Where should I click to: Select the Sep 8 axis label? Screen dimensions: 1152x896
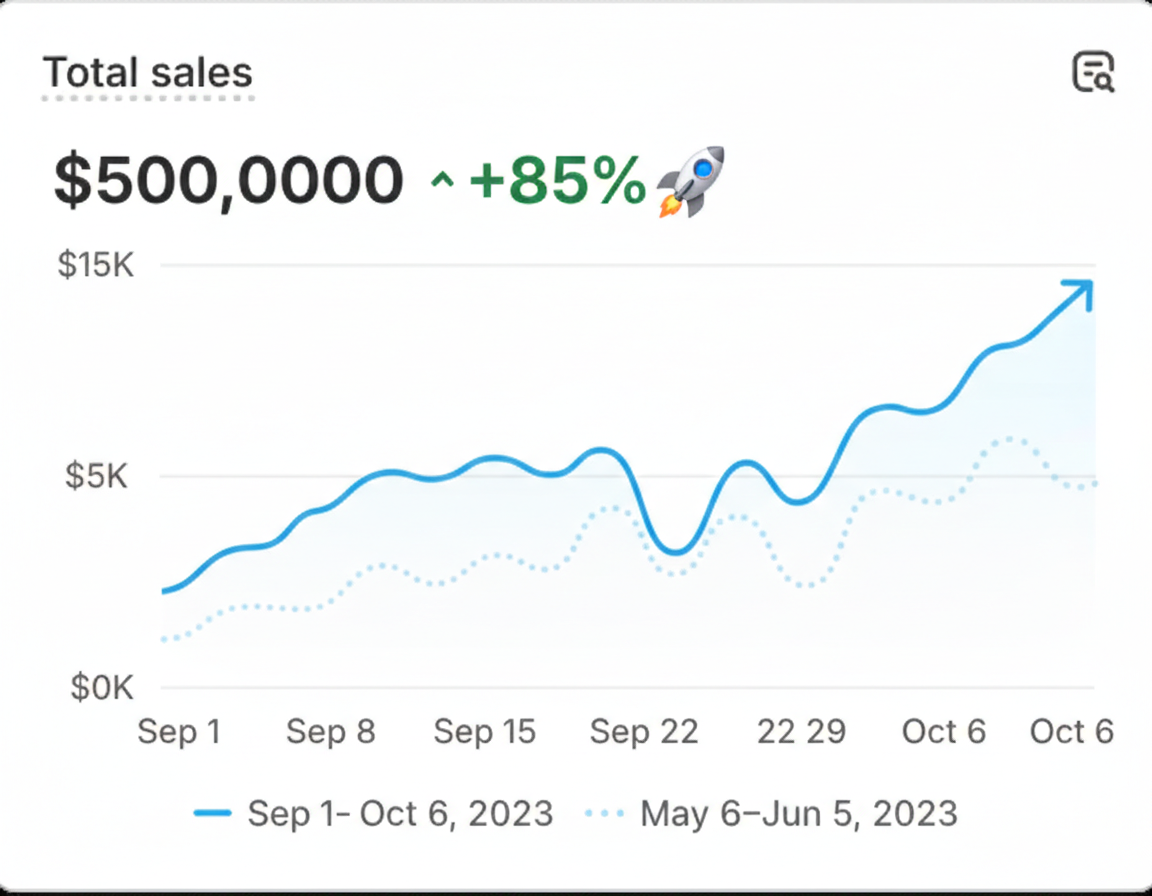click(x=330, y=732)
